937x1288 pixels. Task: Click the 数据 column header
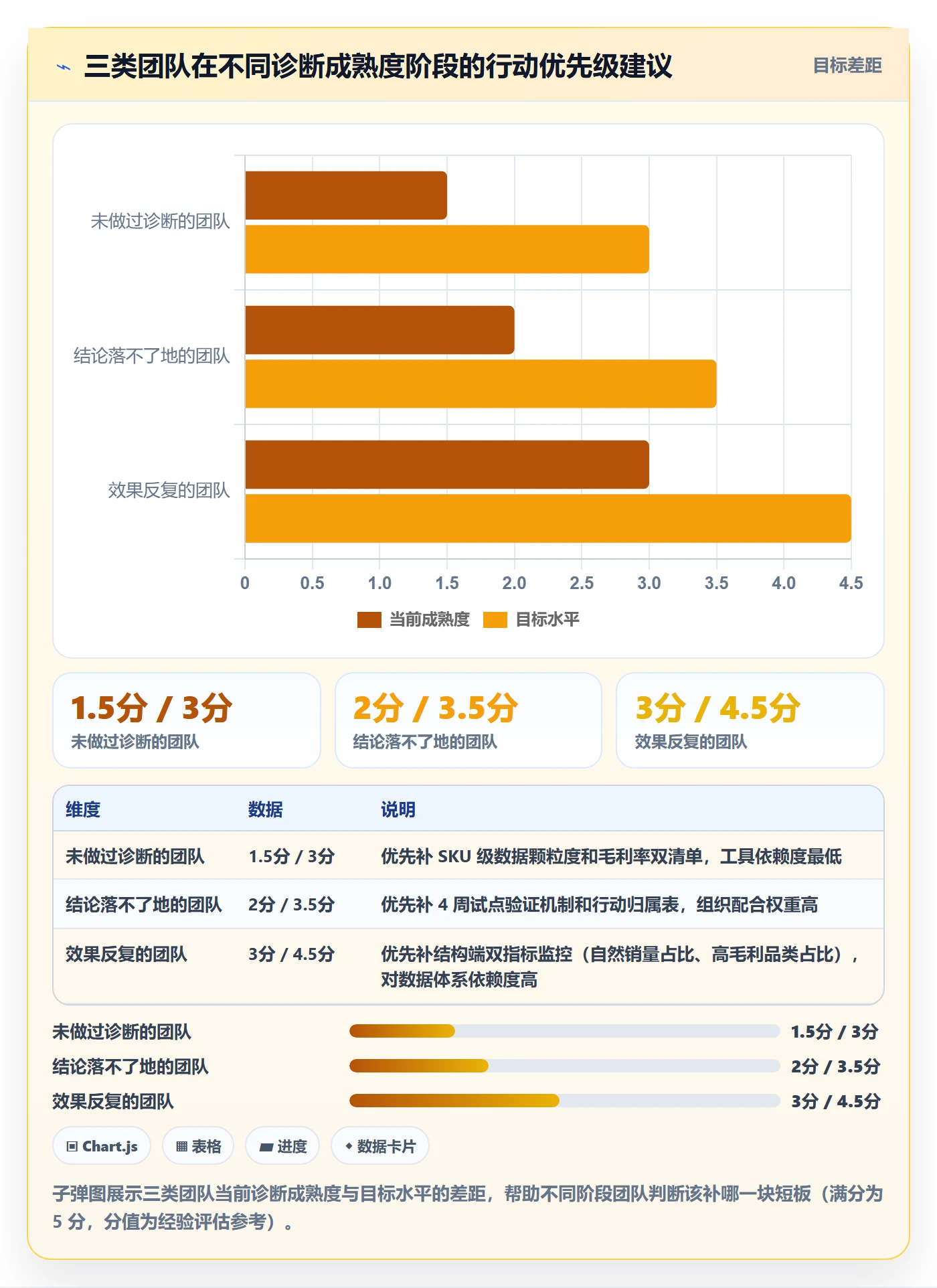point(266,809)
